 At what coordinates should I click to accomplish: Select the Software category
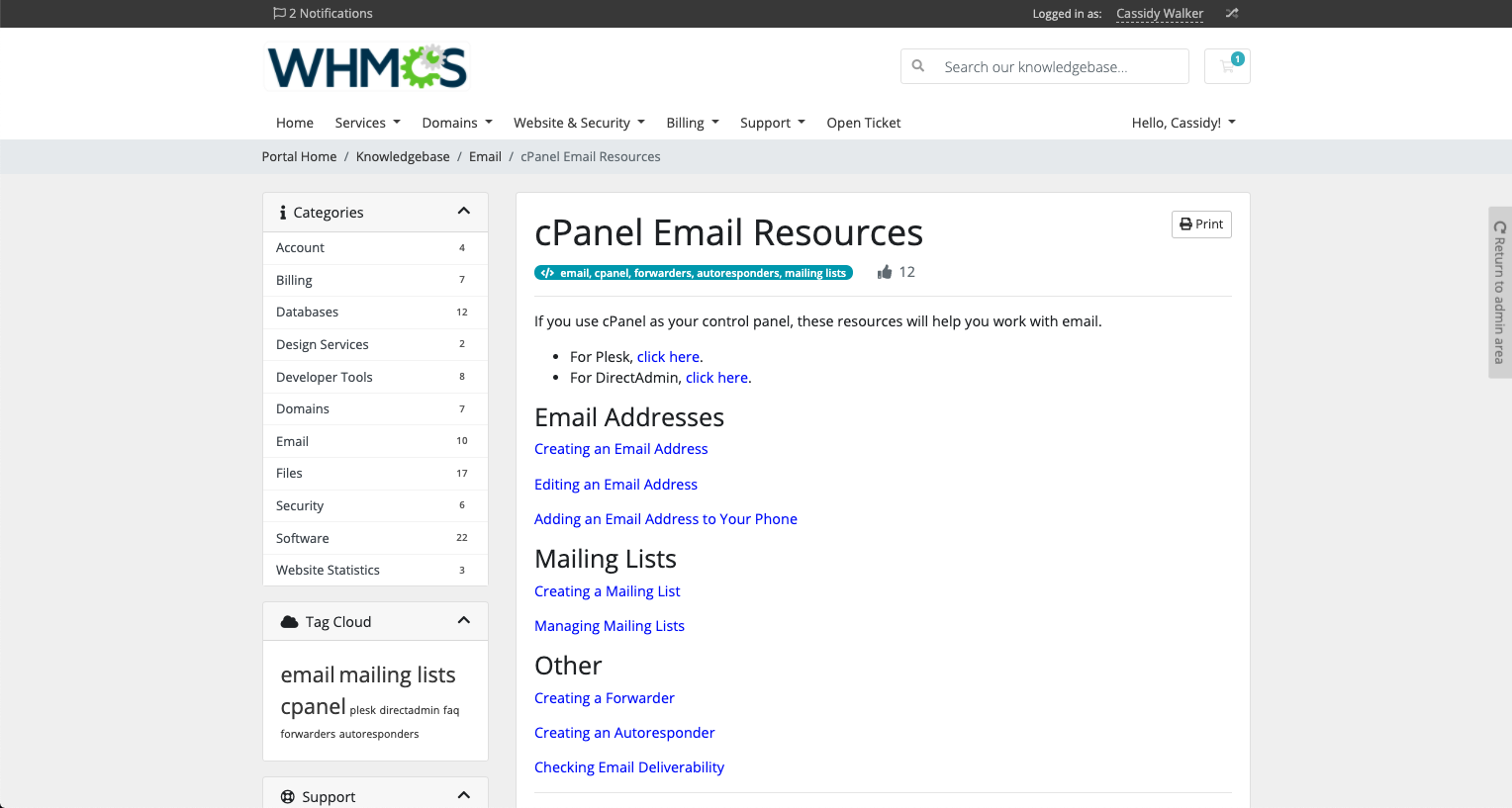375,538
